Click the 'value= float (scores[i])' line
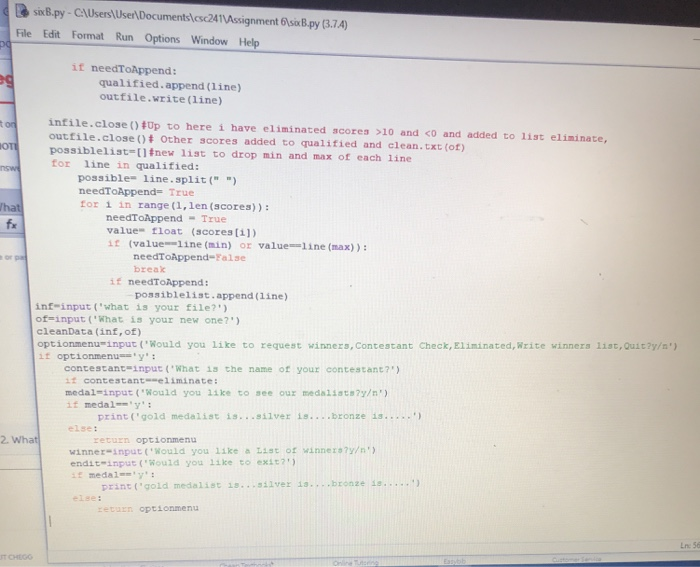This screenshot has height=567, width=700. tap(182, 232)
